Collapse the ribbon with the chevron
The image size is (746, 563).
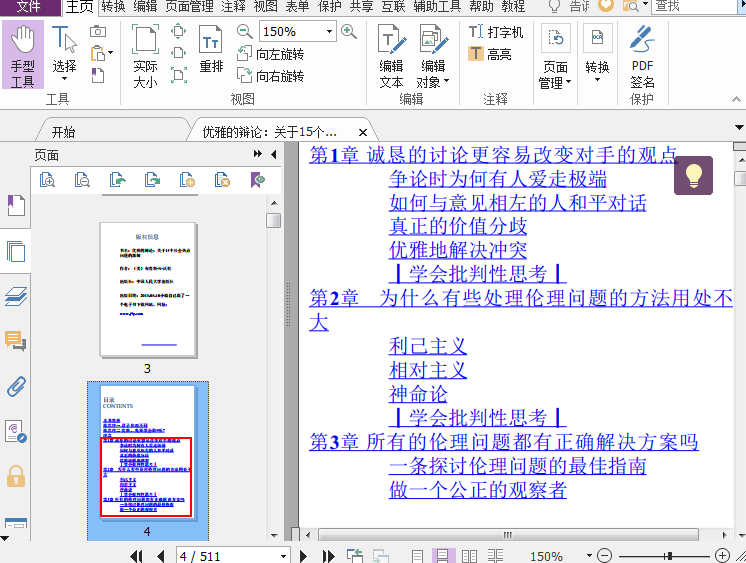point(736,99)
